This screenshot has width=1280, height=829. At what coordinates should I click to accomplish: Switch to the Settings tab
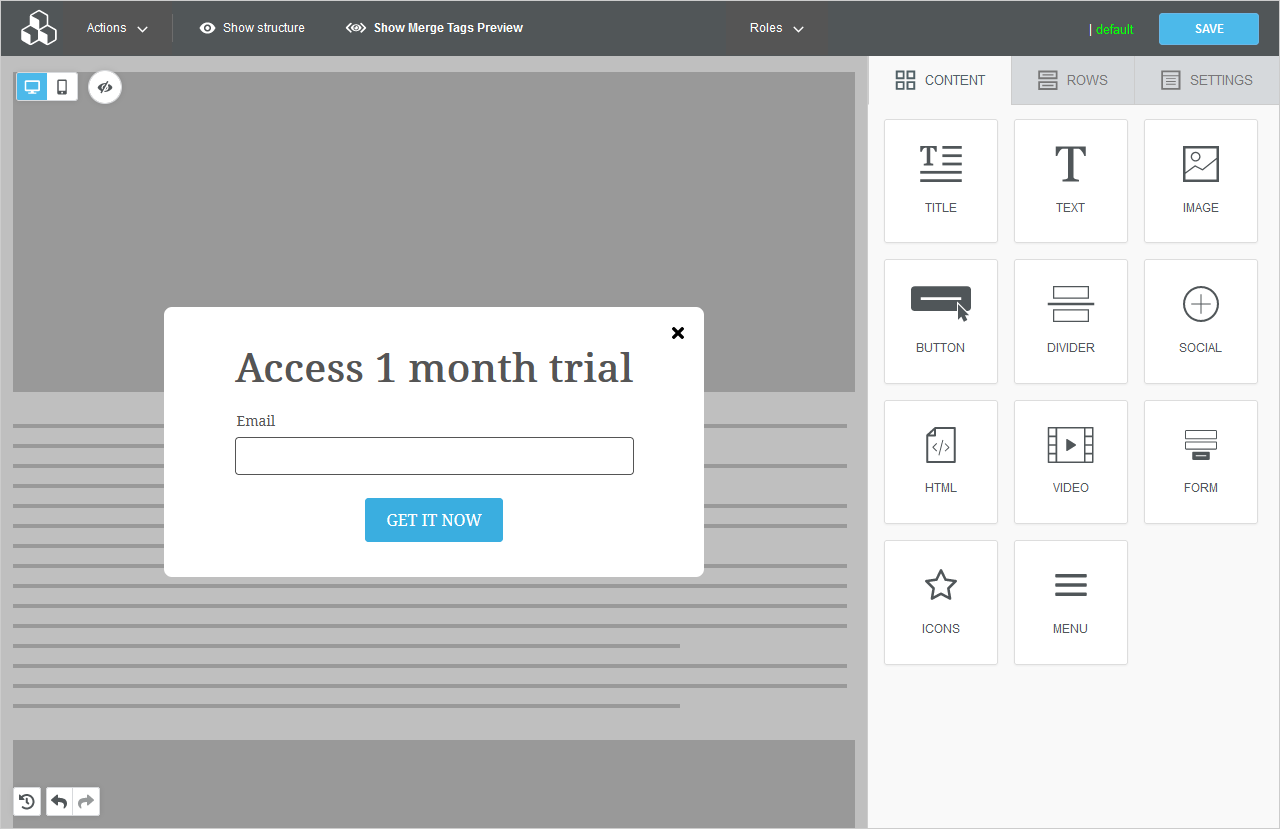(1206, 80)
